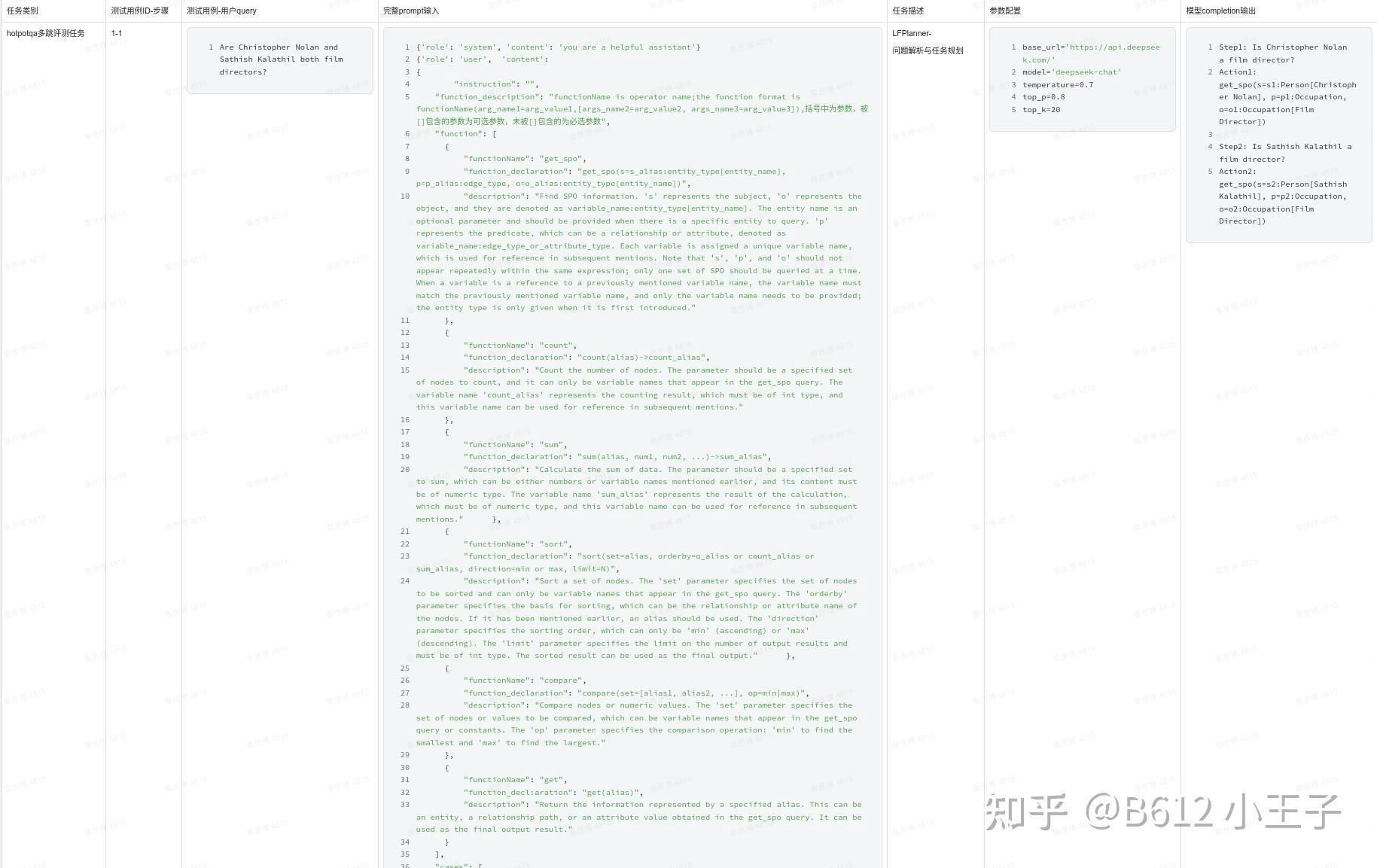1377x868 pixels.
Task: Click the 测试用例-用户query column header
Action: (221, 11)
